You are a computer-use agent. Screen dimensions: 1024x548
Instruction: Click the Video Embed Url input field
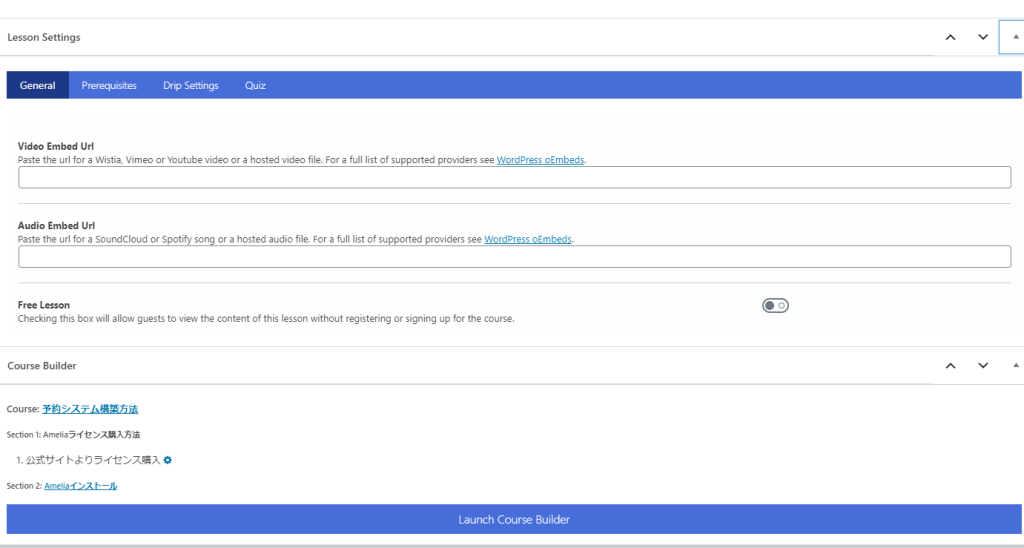514,178
